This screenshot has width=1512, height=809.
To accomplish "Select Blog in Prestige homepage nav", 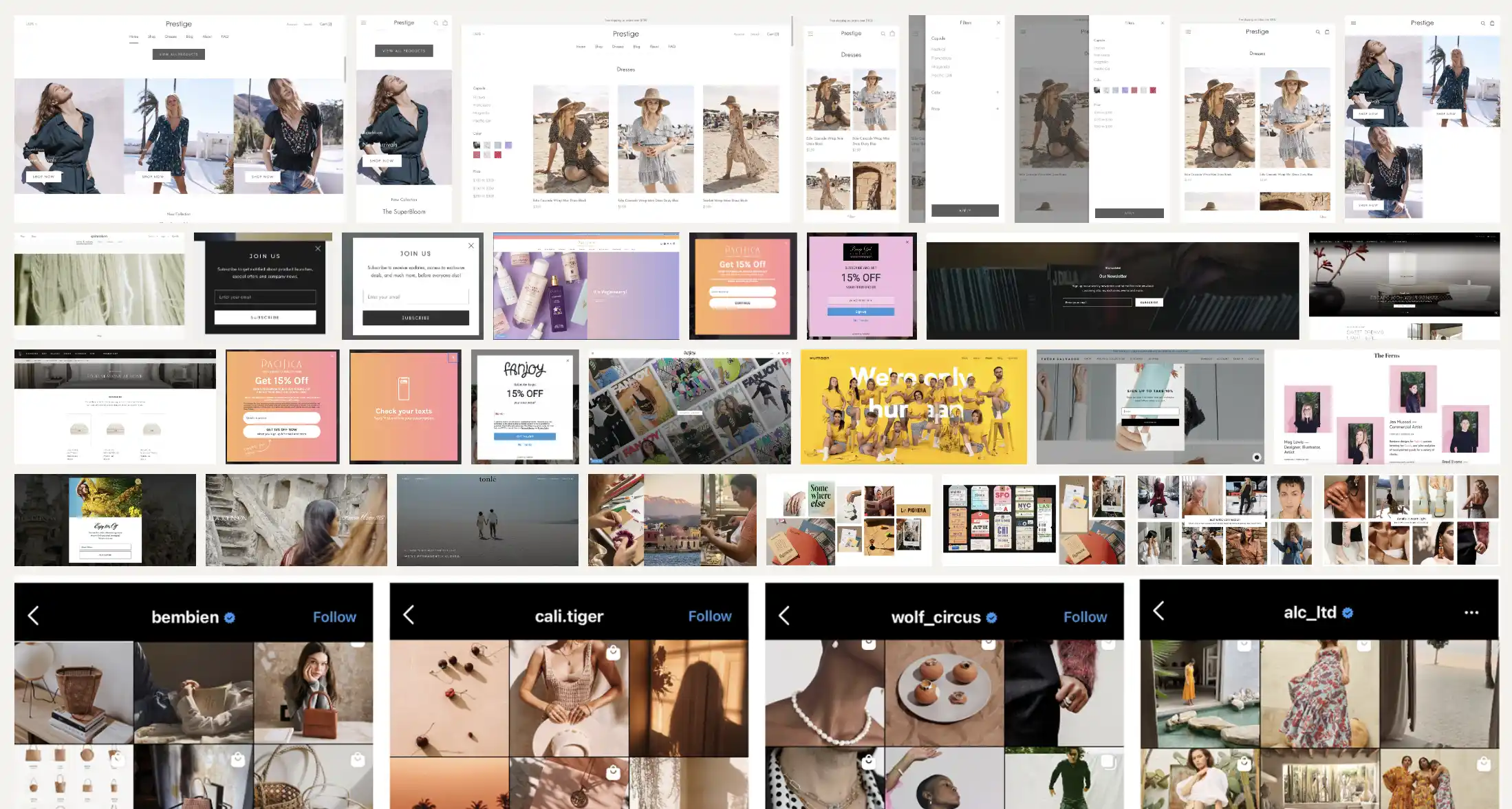I will [189, 36].
